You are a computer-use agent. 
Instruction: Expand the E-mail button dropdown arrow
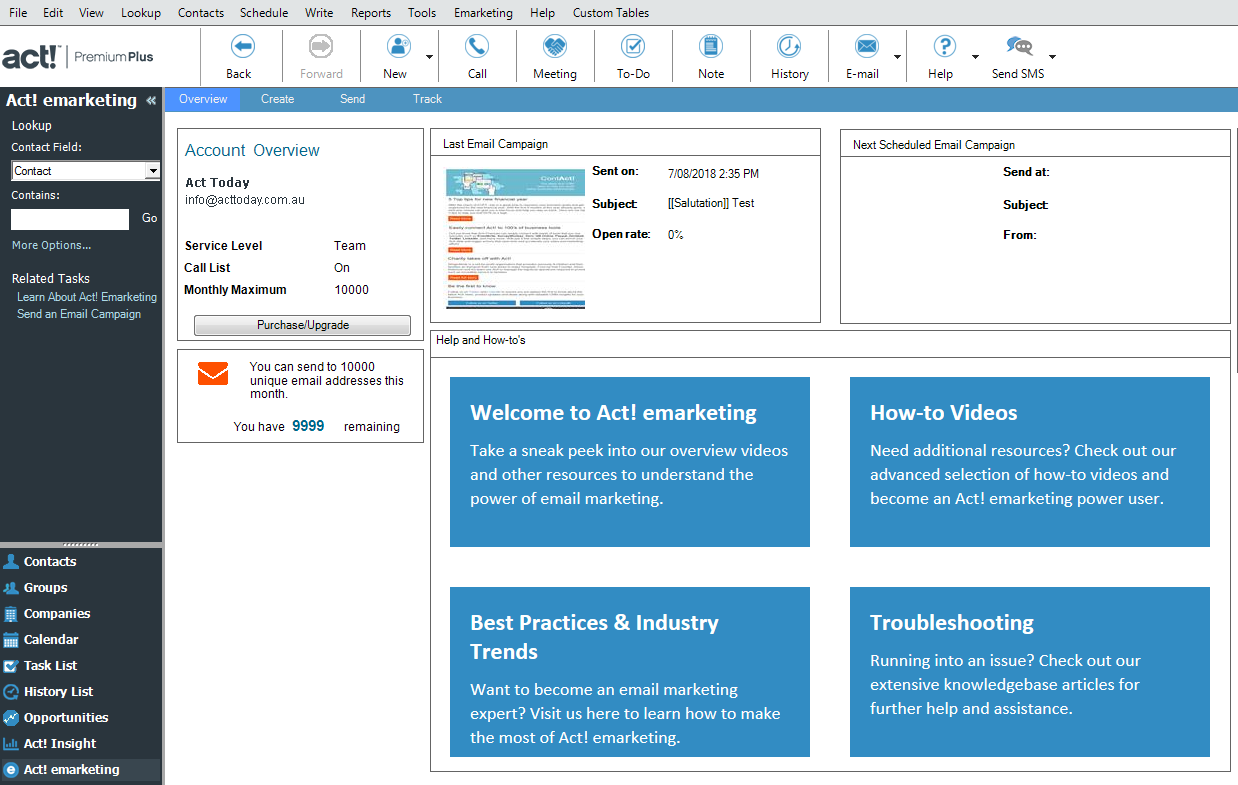(x=897, y=57)
